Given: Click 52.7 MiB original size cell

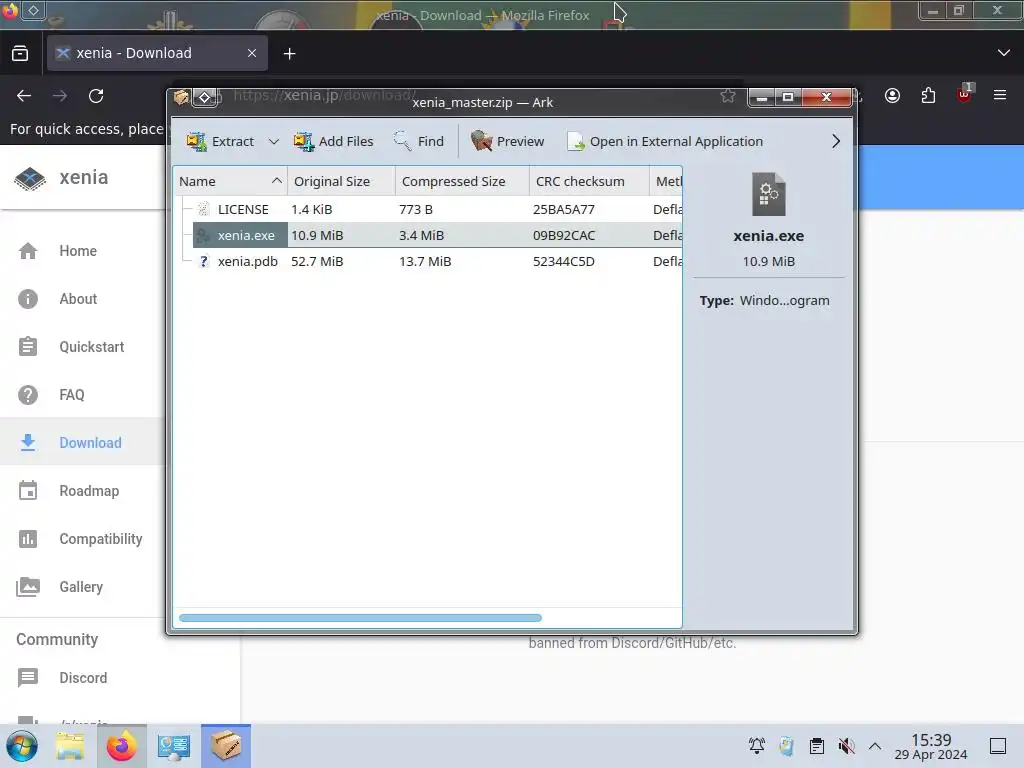Looking at the screenshot, I should point(317,261).
